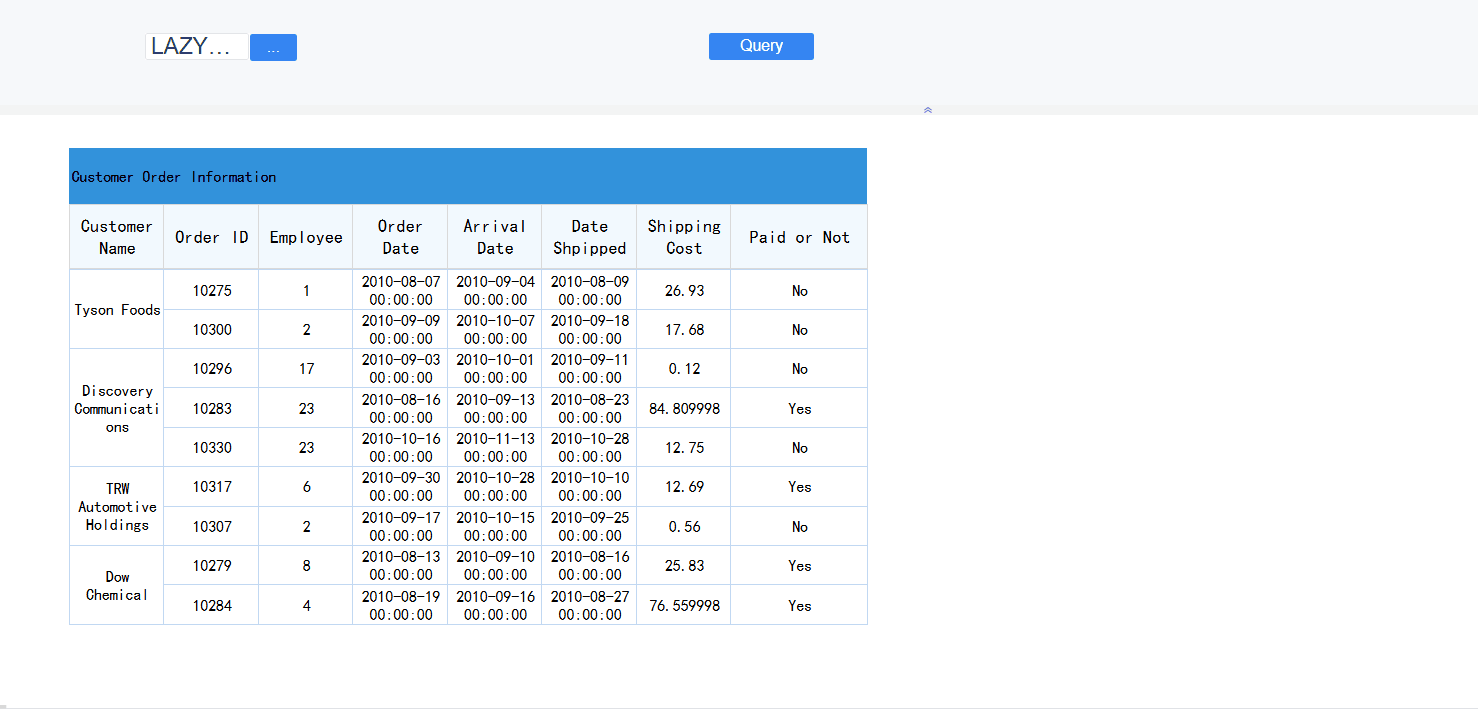Select the Employee column header
Viewport: 1478px width, 709px height.
click(x=306, y=237)
